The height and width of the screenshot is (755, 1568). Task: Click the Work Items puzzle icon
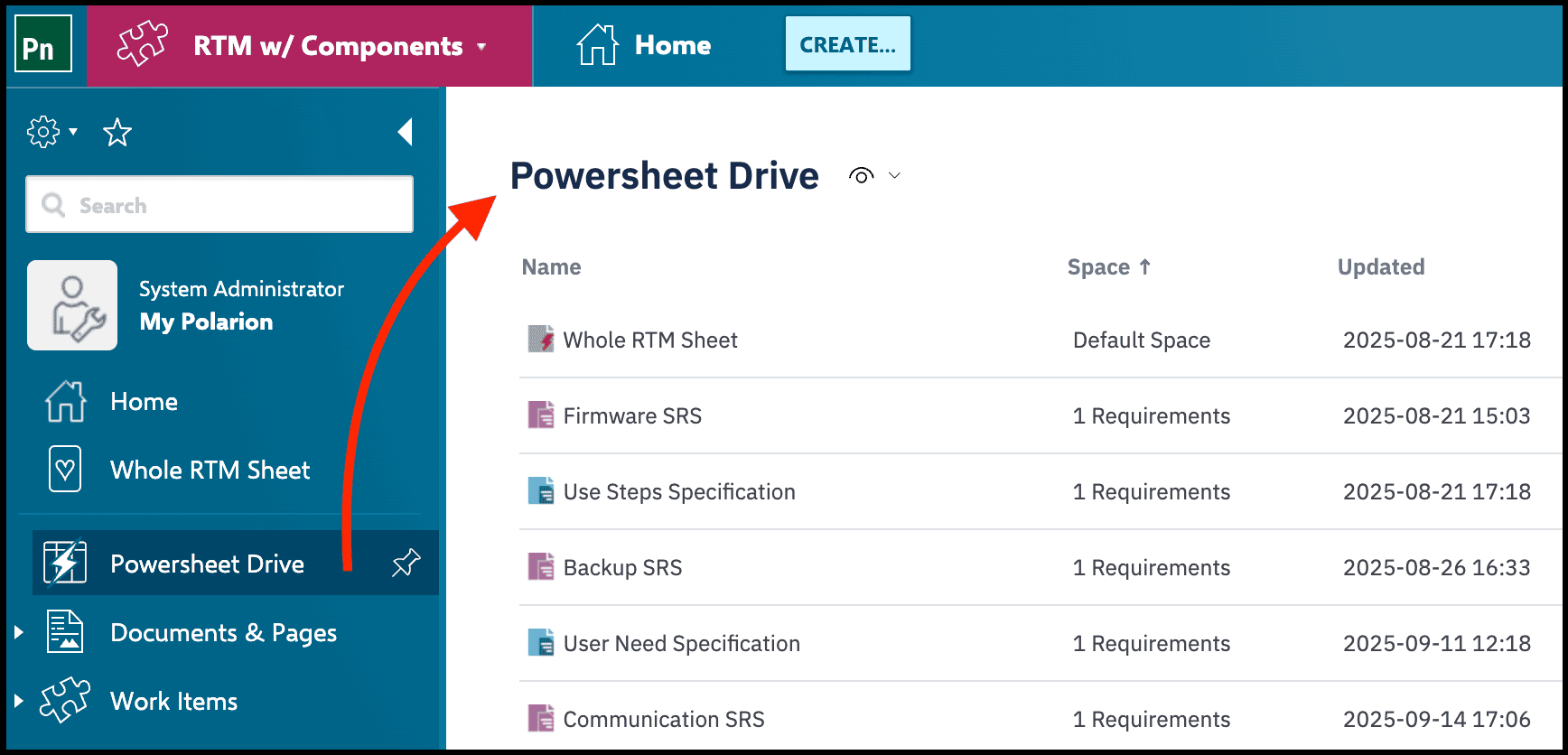65,700
